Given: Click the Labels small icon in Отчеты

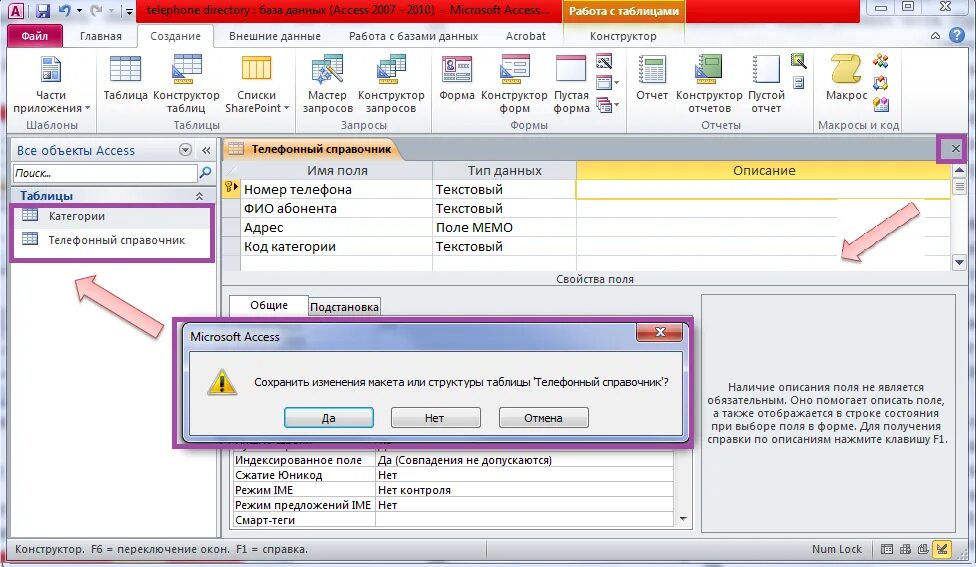Looking at the screenshot, I should [x=799, y=82].
